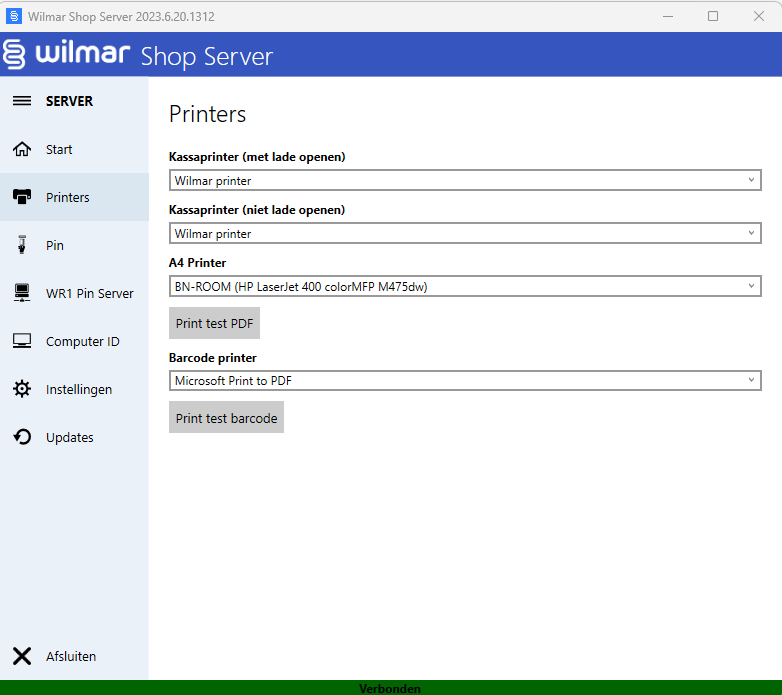The width and height of the screenshot is (782, 695).
Task: Open Kassaprinter (niet lade openen) dropdown arrow
Action: 751,233
